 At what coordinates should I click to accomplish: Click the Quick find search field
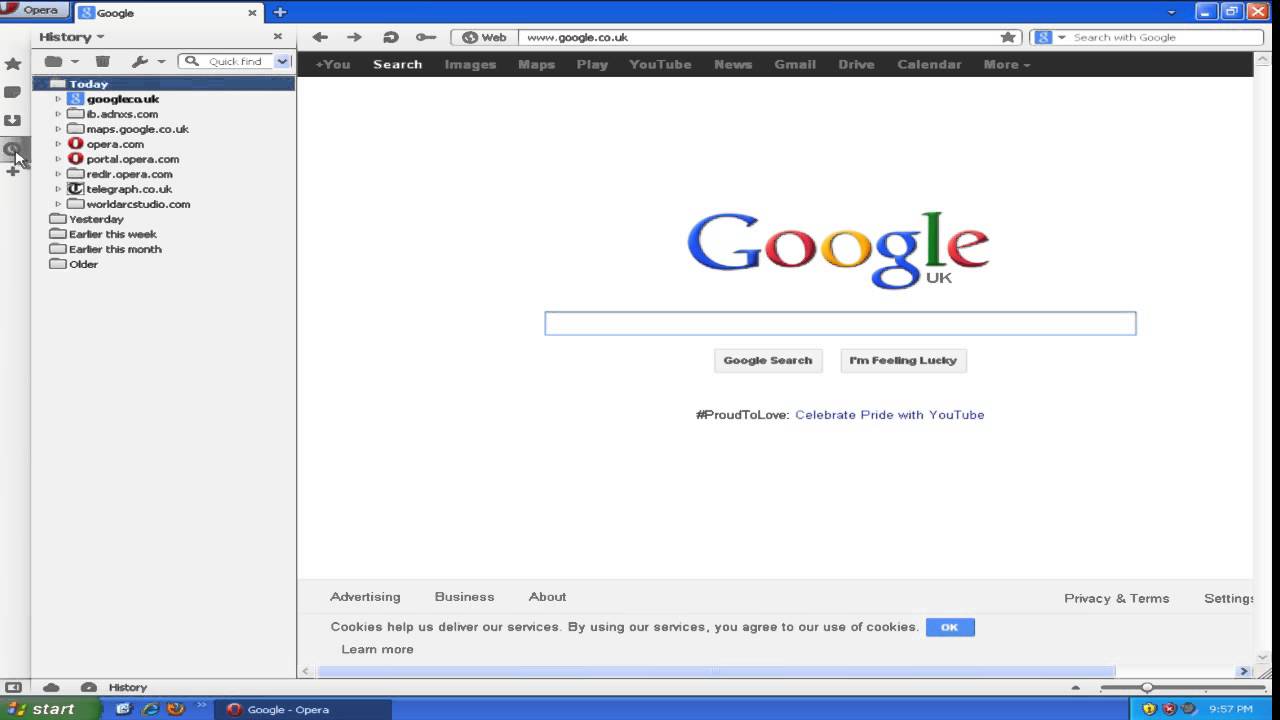(236, 61)
